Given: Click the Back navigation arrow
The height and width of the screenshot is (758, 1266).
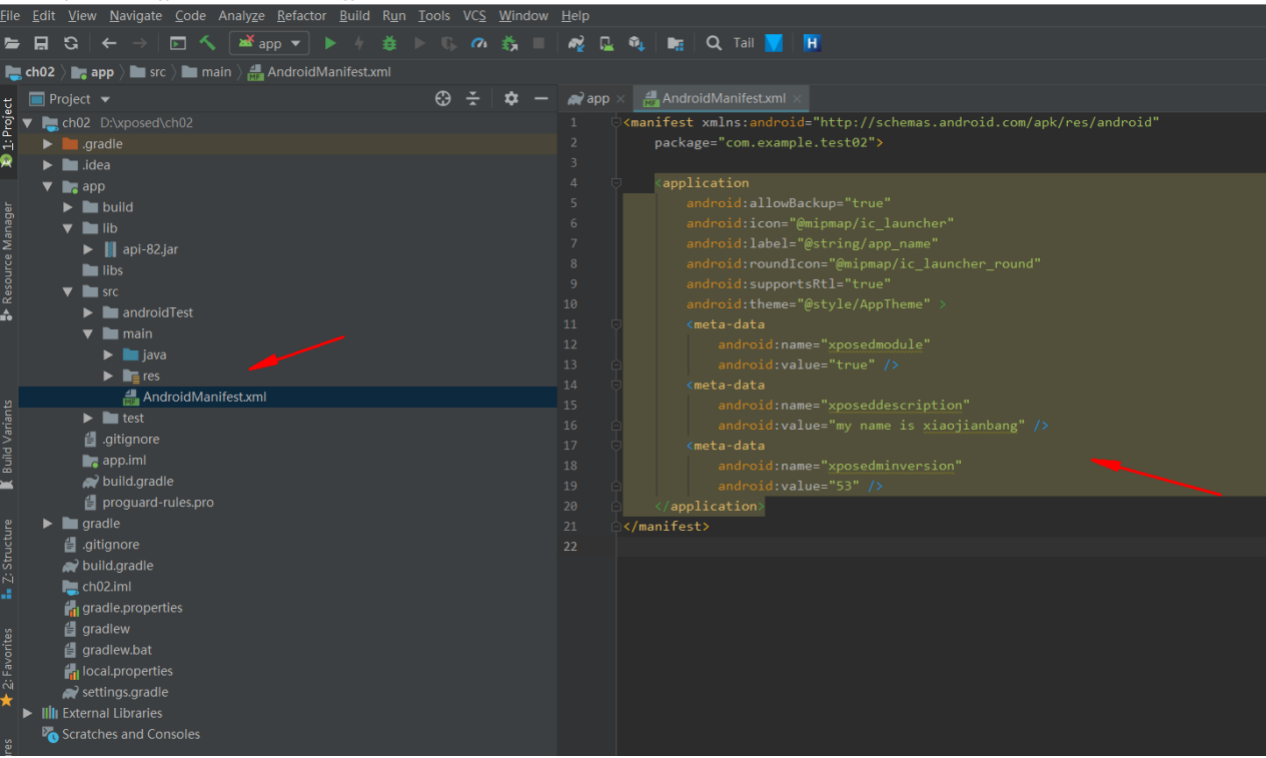Looking at the screenshot, I should click(x=109, y=43).
